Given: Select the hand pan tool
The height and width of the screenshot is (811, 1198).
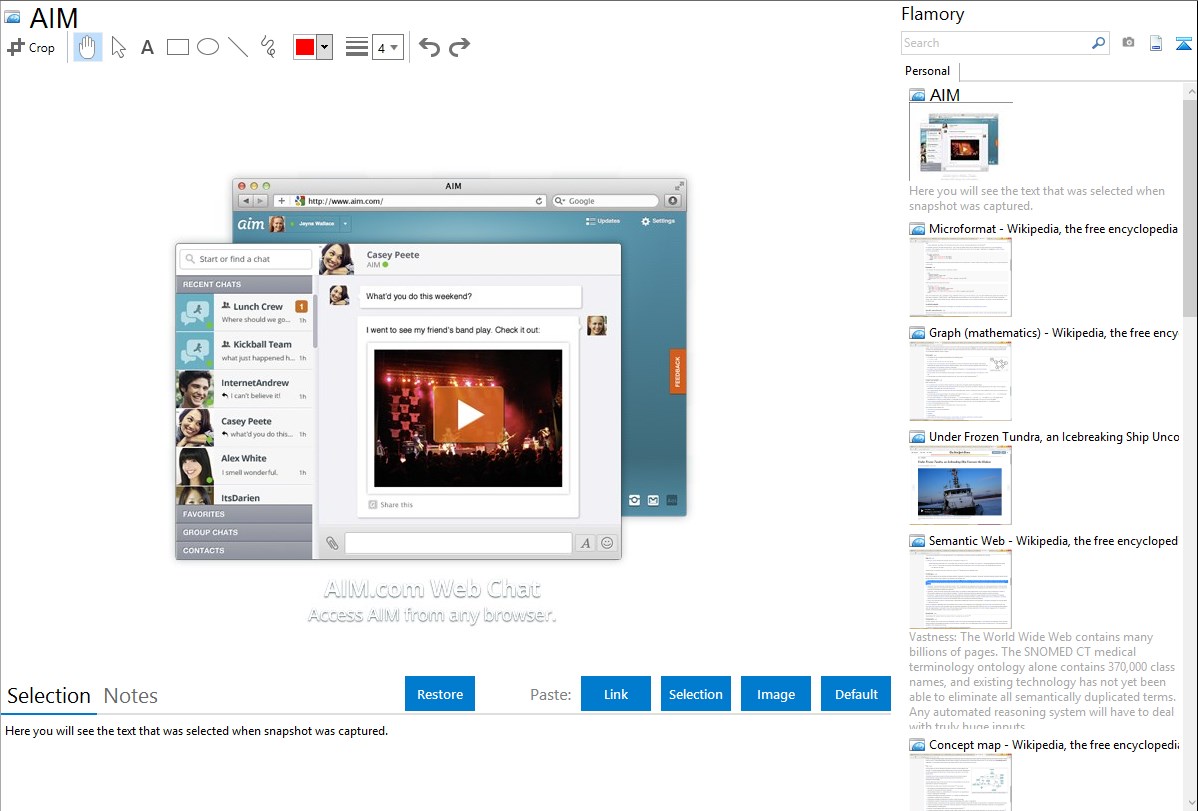Looking at the screenshot, I should click(x=87, y=47).
